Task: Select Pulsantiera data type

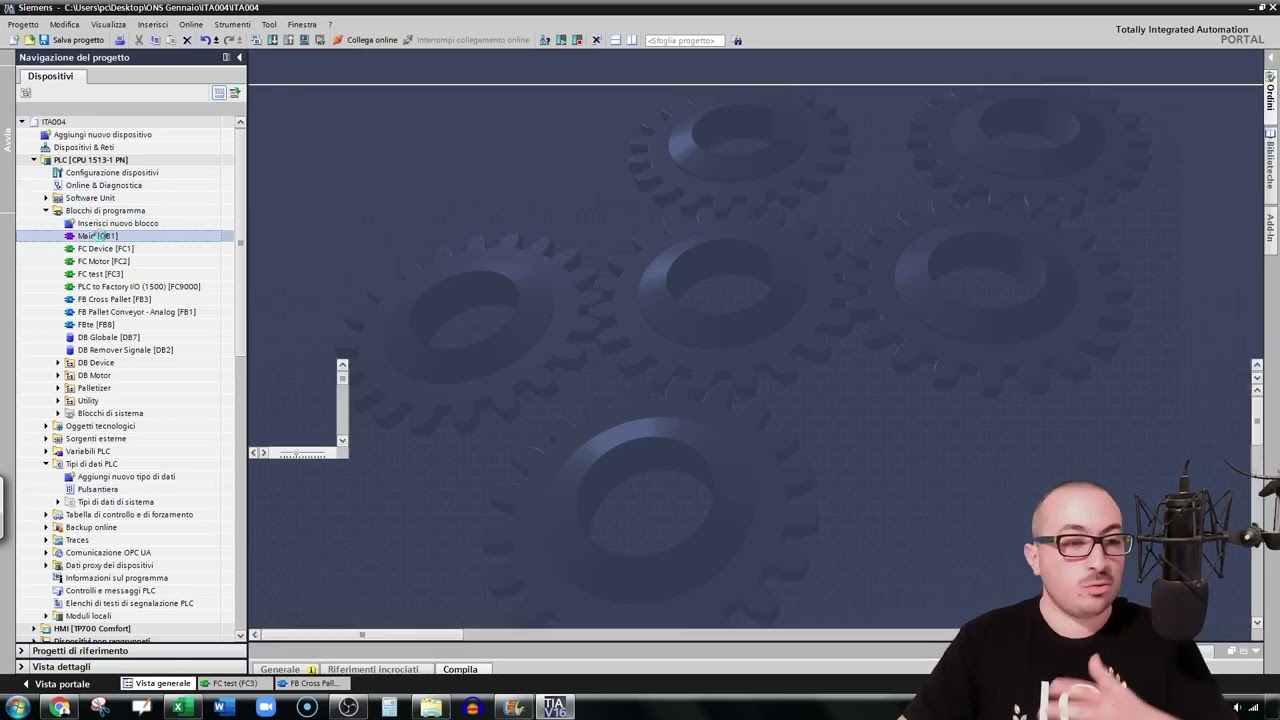Action: [x=97, y=489]
